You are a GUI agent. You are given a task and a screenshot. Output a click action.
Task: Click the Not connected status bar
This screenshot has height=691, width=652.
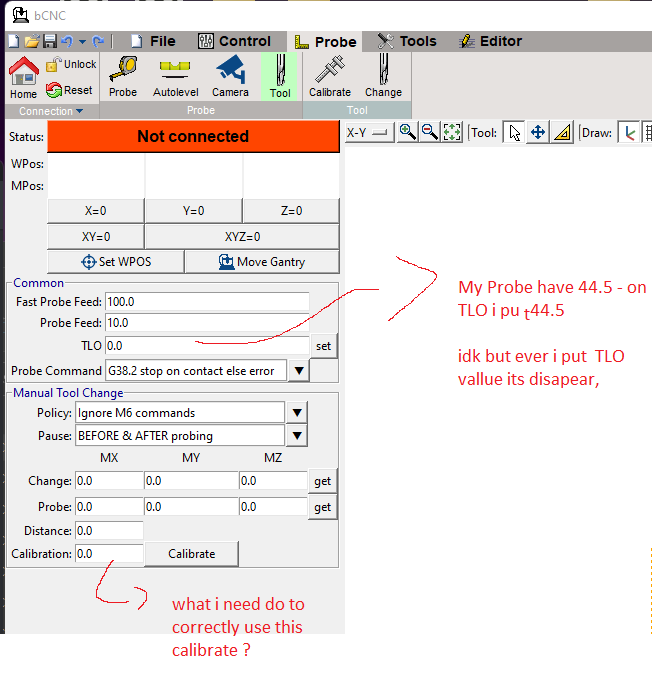[193, 137]
